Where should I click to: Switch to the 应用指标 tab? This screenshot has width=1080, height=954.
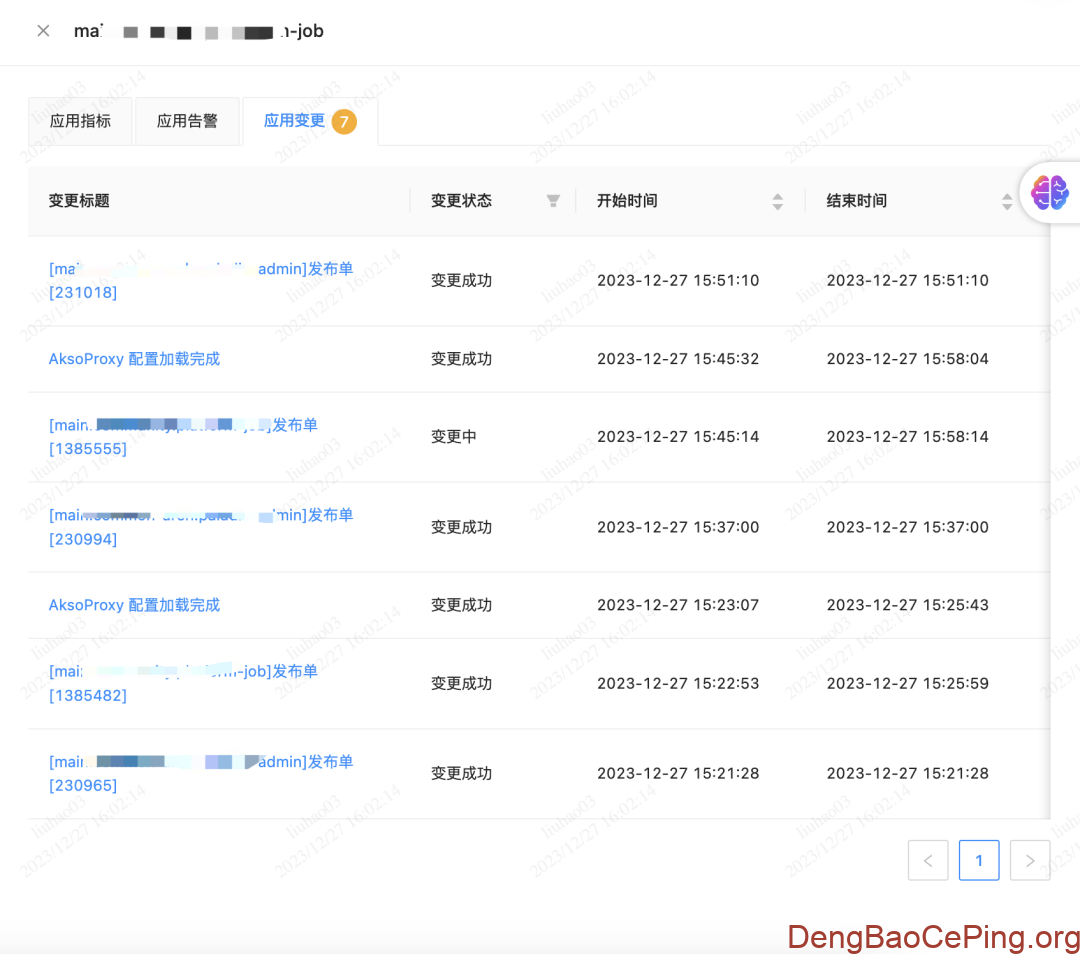(x=80, y=120)
